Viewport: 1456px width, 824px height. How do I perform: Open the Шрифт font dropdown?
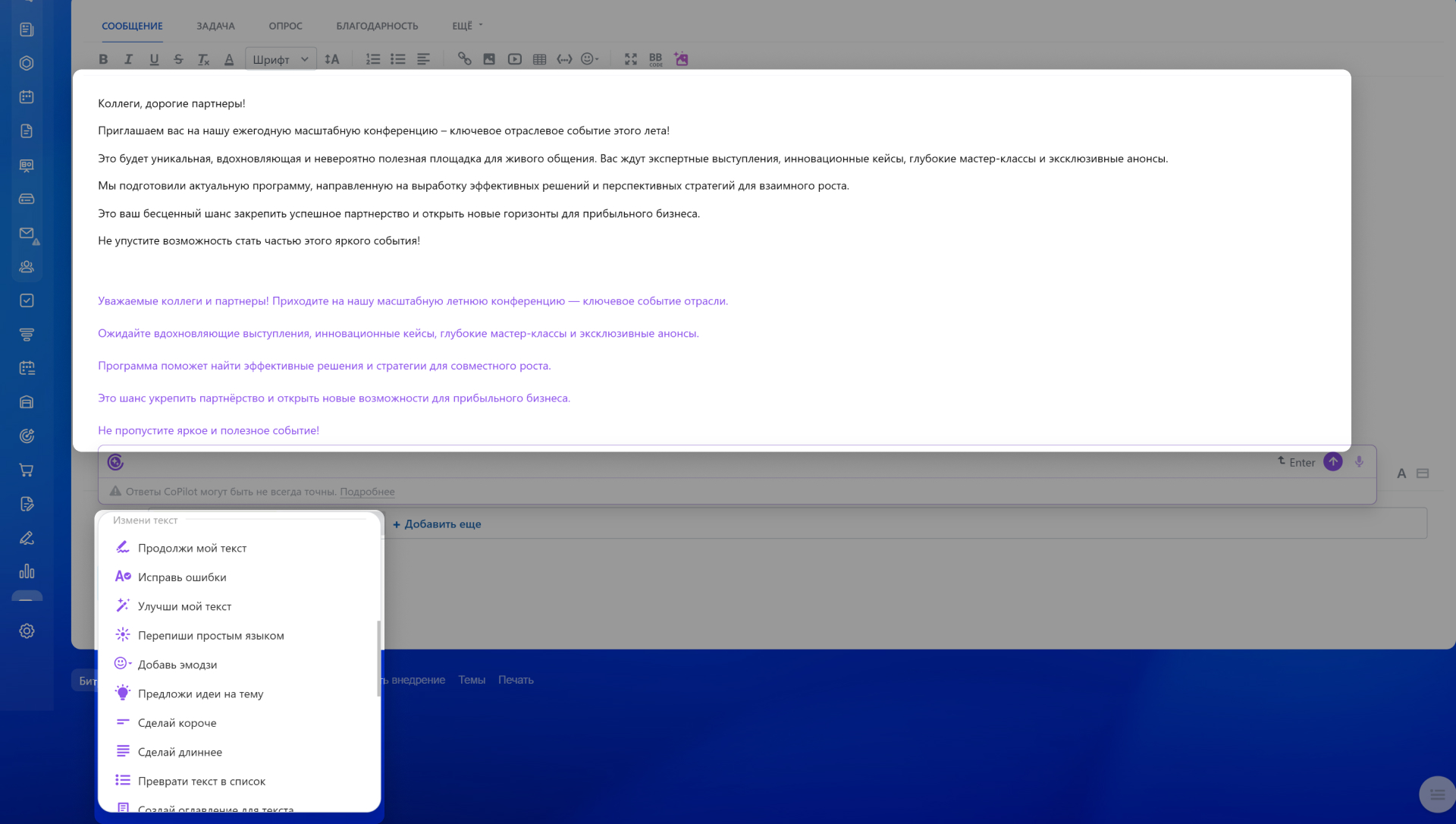click(281, 59)
